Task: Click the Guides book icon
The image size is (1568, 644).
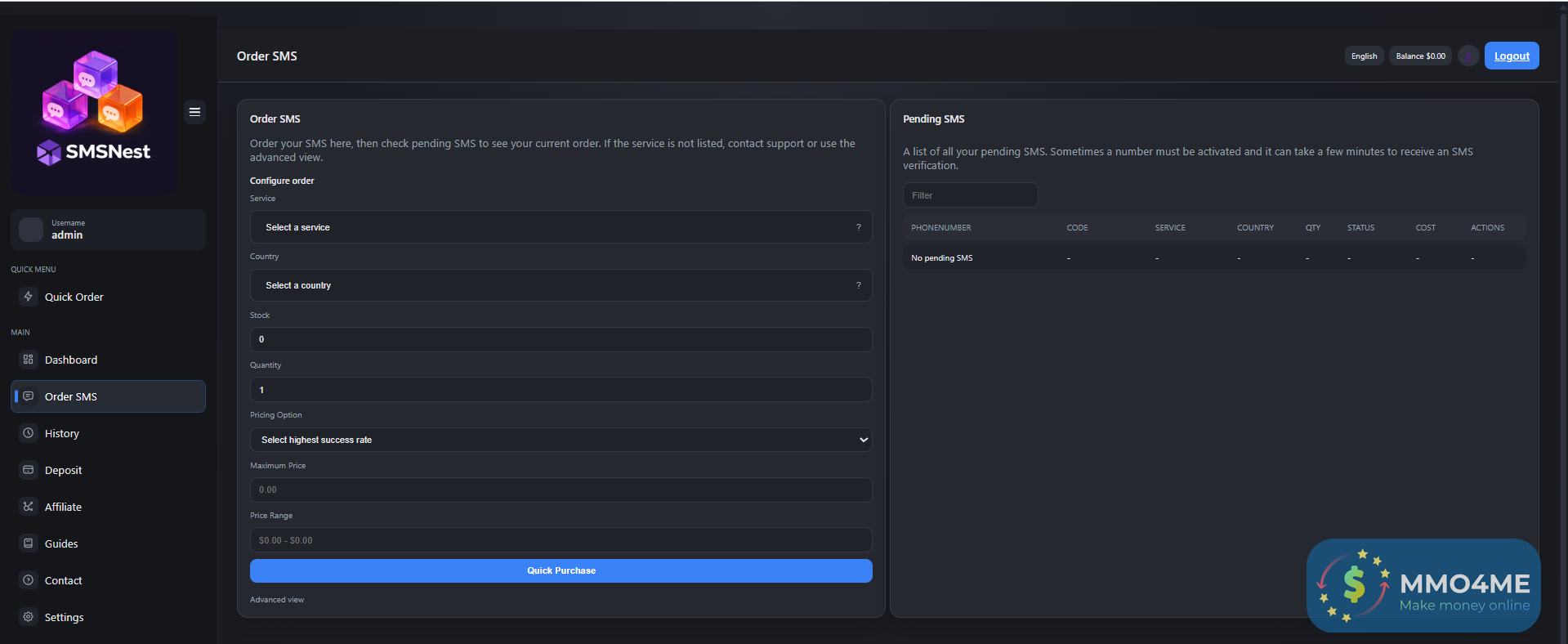Action: tap(29, 543)
